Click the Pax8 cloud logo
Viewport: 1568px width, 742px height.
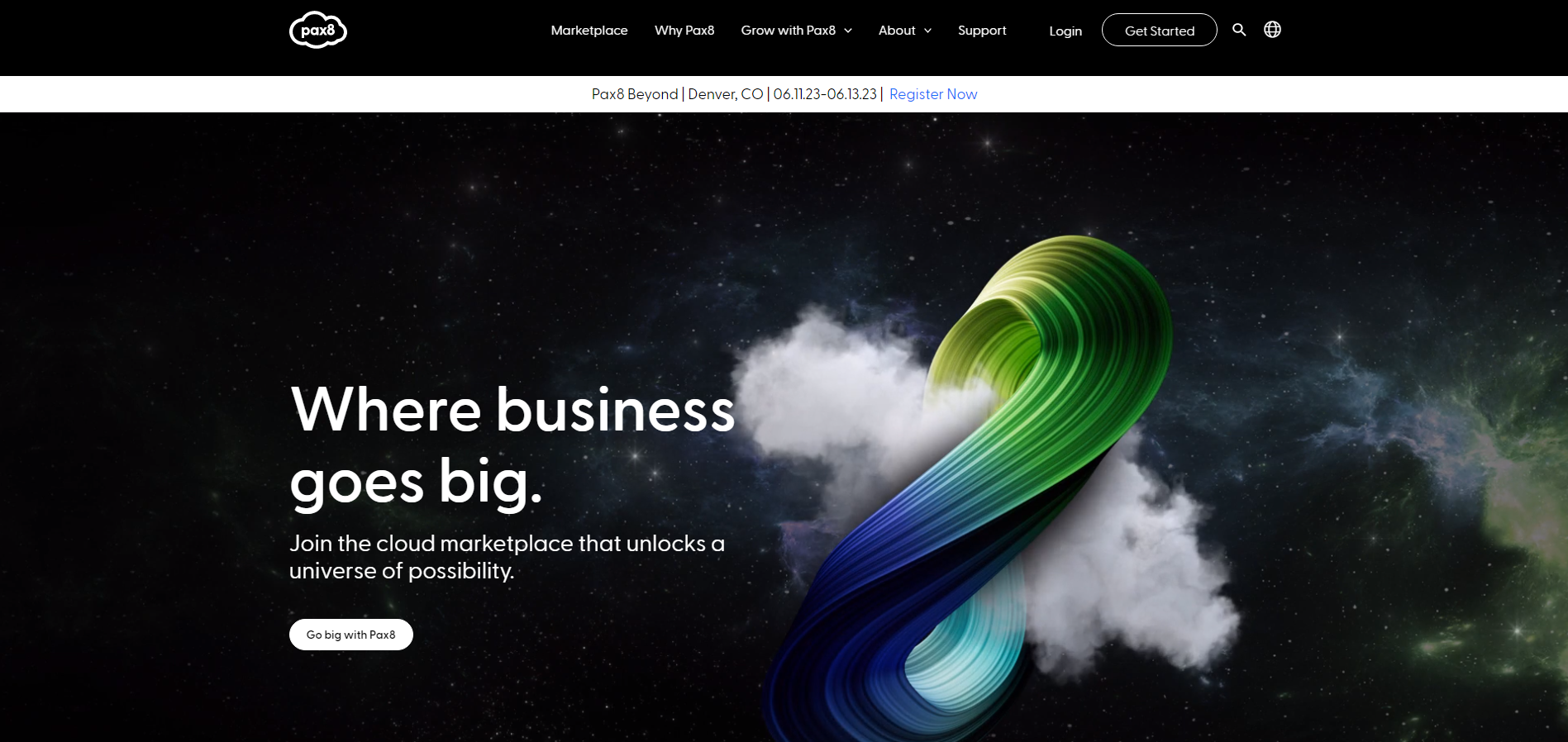[318, 31]
